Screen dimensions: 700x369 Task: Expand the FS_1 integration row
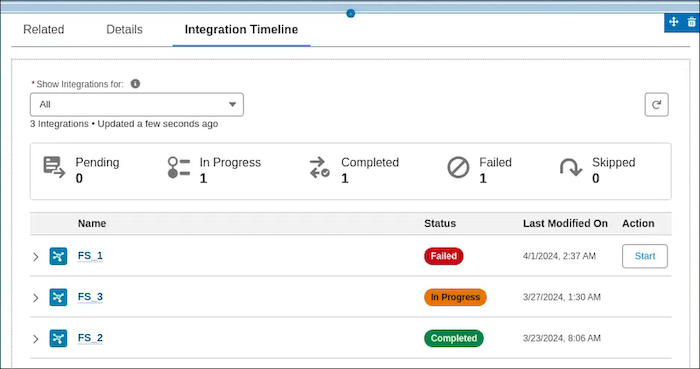click(x=36, y=257)
